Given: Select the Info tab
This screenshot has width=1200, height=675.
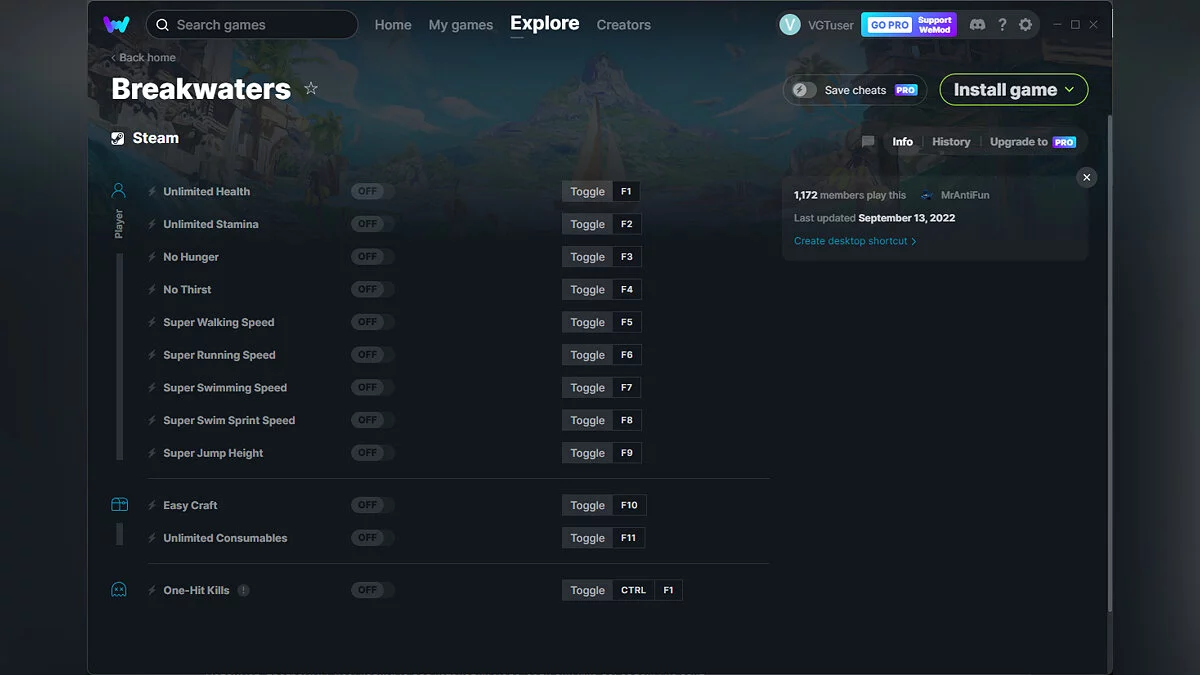Looking at the screenshot, I should click(903, 142).
